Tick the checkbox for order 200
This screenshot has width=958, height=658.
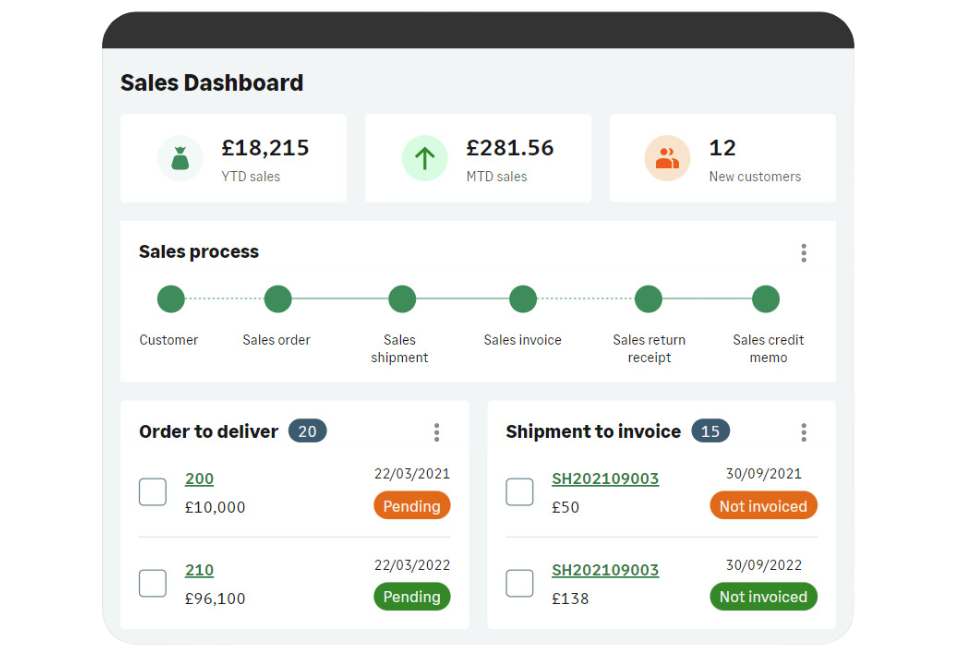tap(153, 492)
